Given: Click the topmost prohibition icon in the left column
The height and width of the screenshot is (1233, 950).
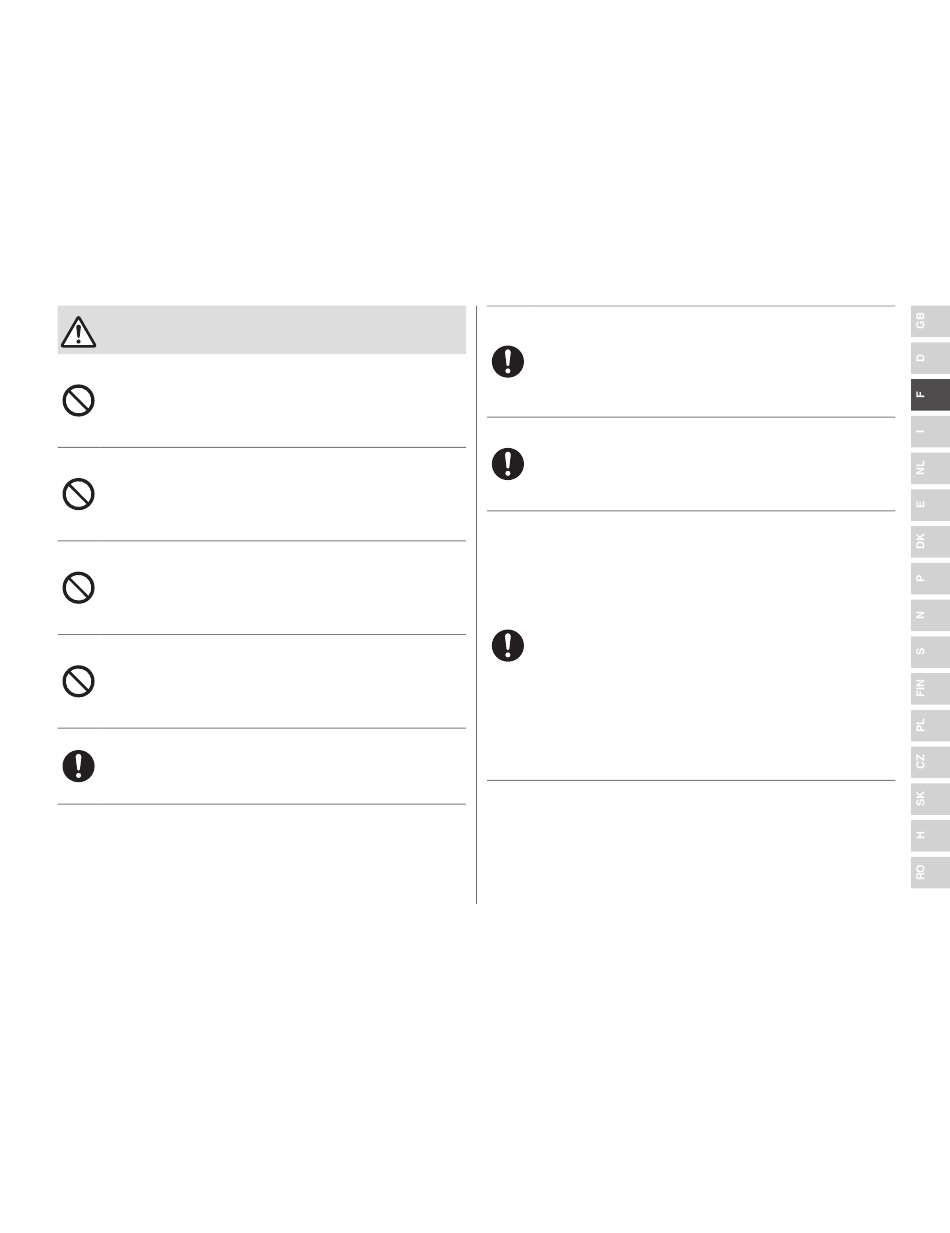Looking at the screenshot, I should [x=79, y=402].
